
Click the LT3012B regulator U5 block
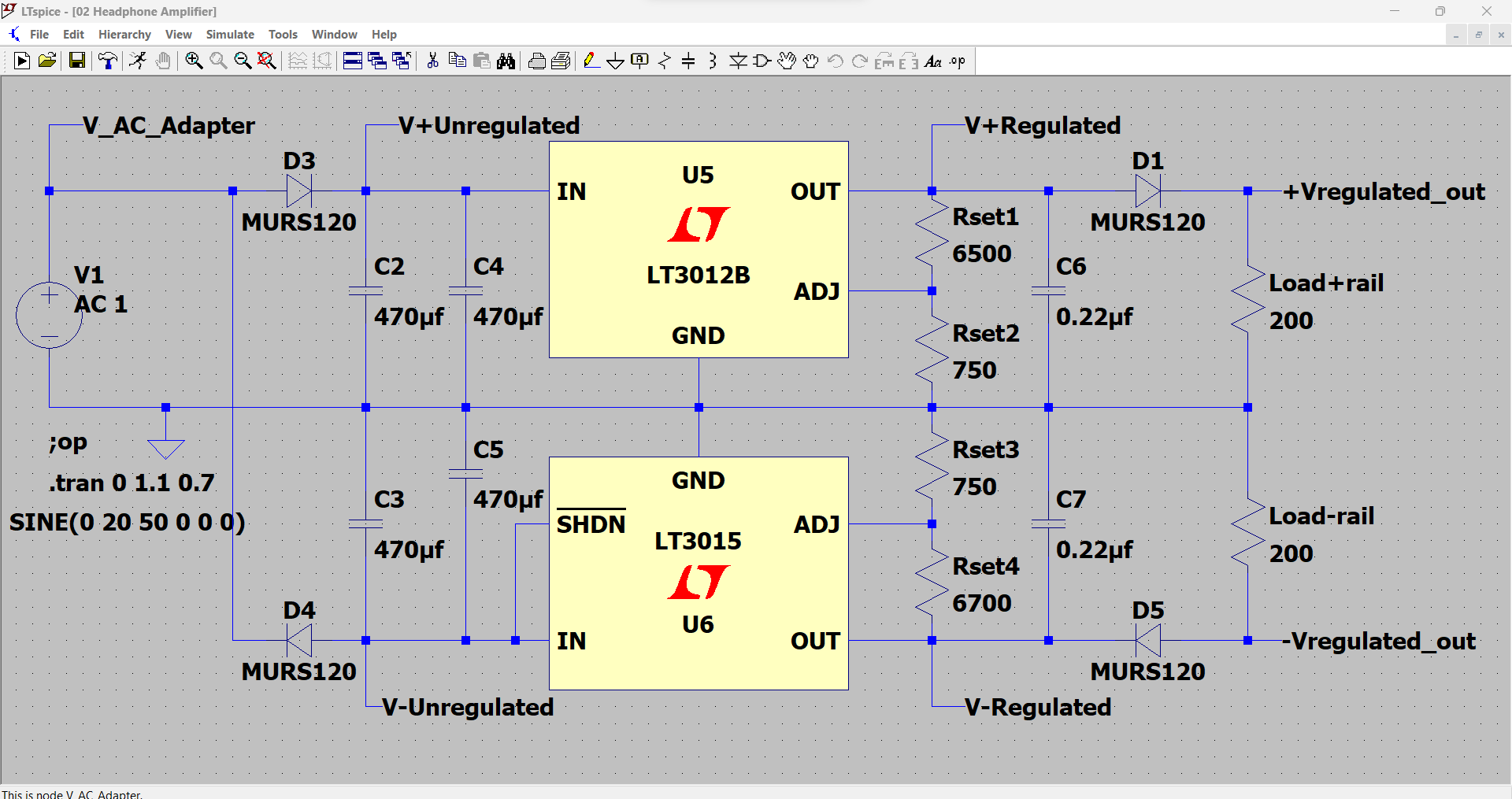(x=699, y=250)
